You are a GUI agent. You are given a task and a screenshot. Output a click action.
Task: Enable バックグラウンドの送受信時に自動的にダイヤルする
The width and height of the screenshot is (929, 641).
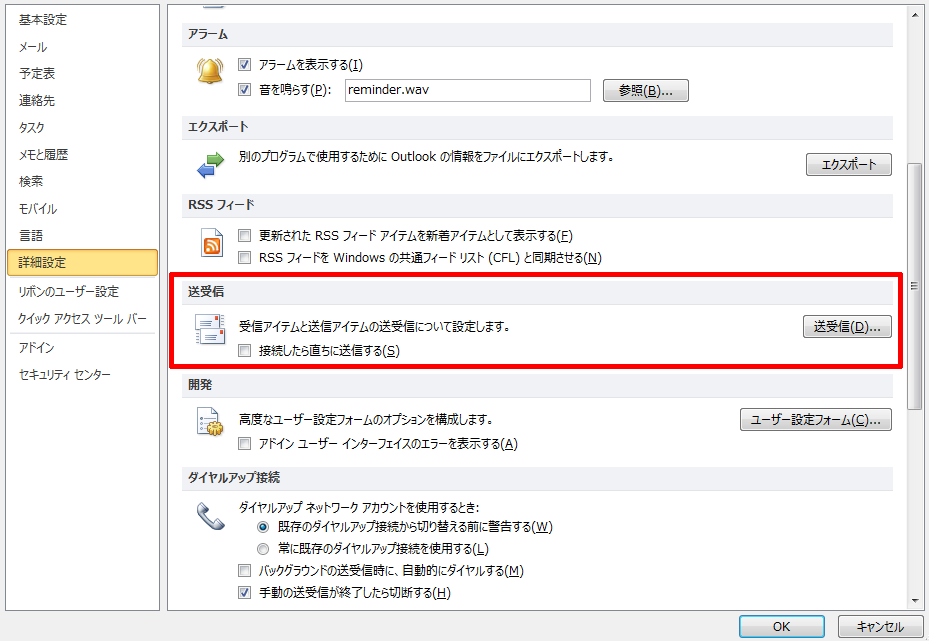pos(244,571)
